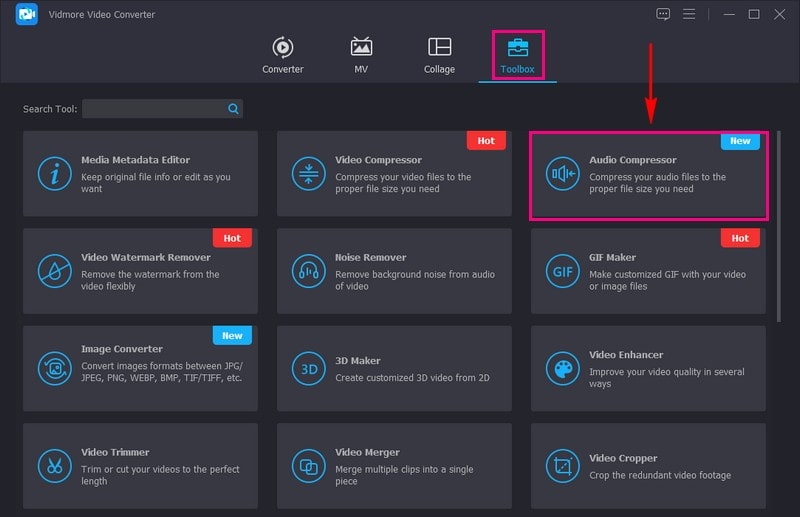Select the 3D Maker icon
This screenshot has height=517, width=800.
(308, 368)
